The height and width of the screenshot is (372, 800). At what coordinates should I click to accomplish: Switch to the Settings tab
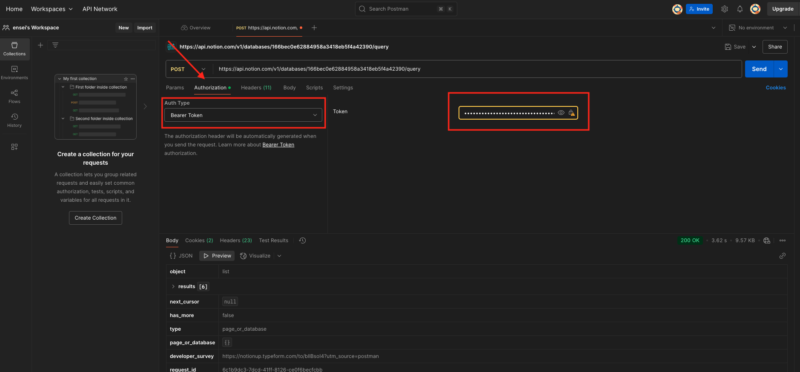pos(343,88)
